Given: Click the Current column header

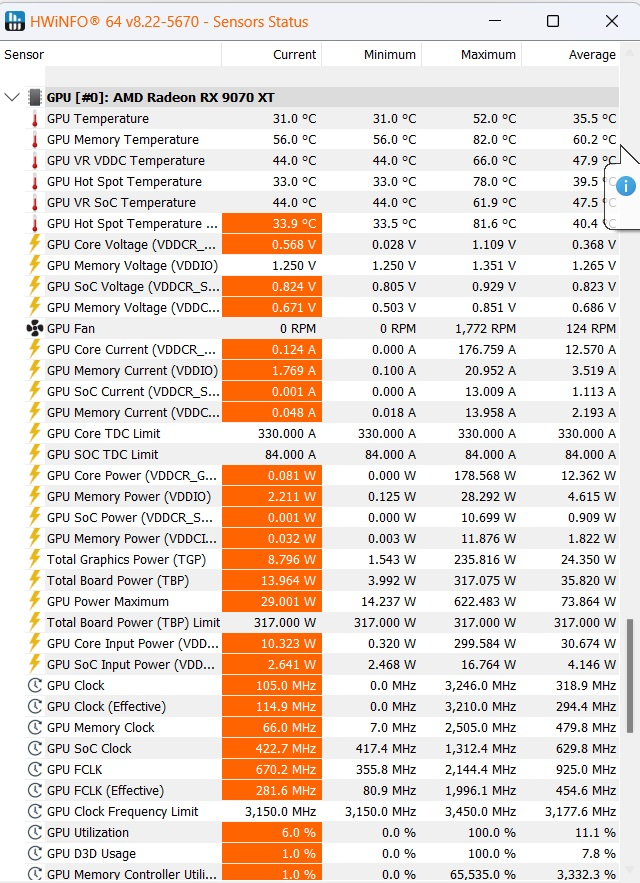Looking at the screenshot, I should click(272, 55).
